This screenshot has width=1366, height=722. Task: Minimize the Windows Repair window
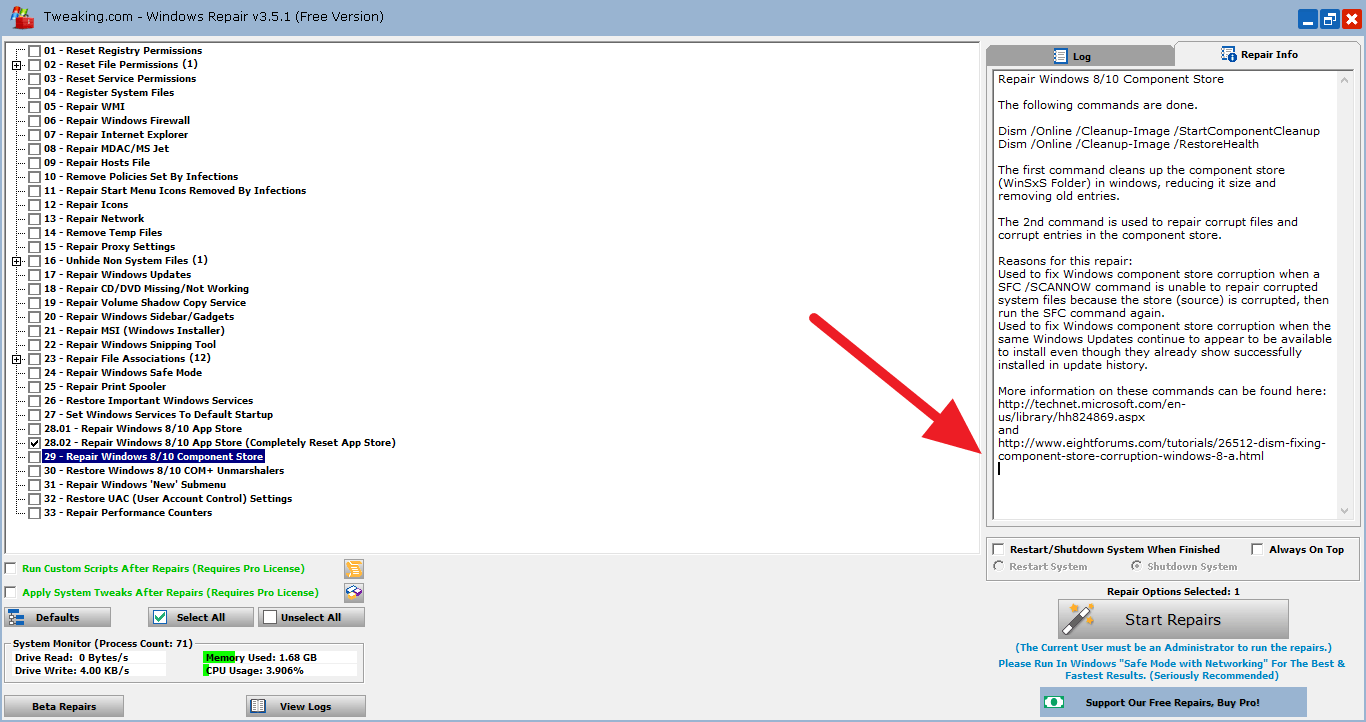[x=1308, y=19]
